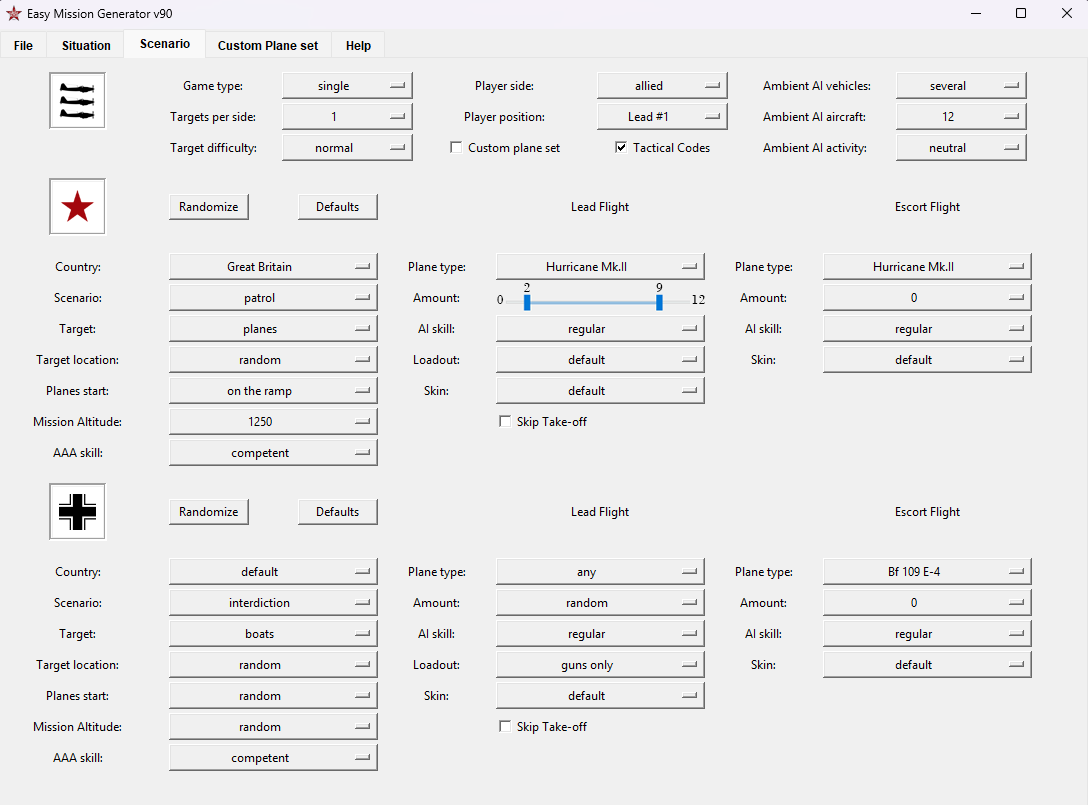Open allied Target dropdown showing planes
Image resolution: width=1088 pixels, height=805 pixels.
pos(273,329)
